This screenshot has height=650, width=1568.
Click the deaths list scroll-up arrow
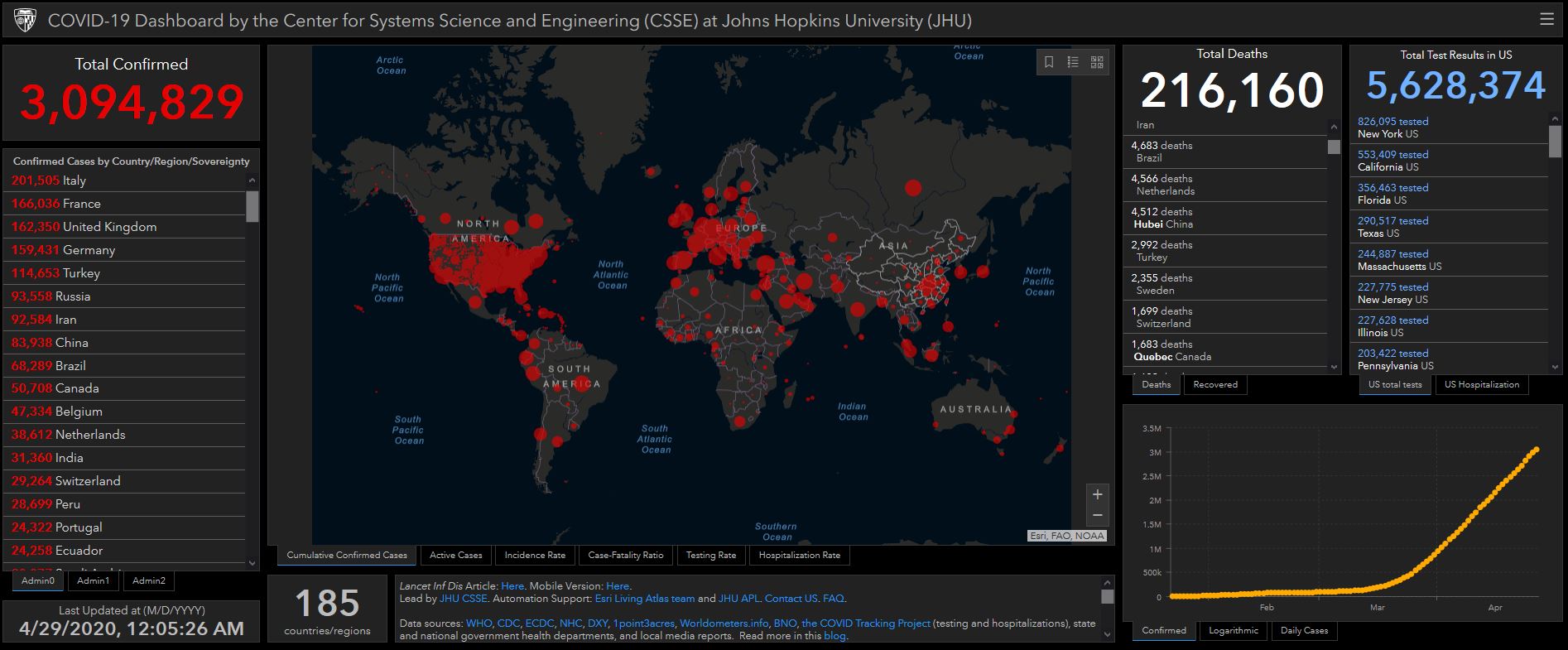1333,127
